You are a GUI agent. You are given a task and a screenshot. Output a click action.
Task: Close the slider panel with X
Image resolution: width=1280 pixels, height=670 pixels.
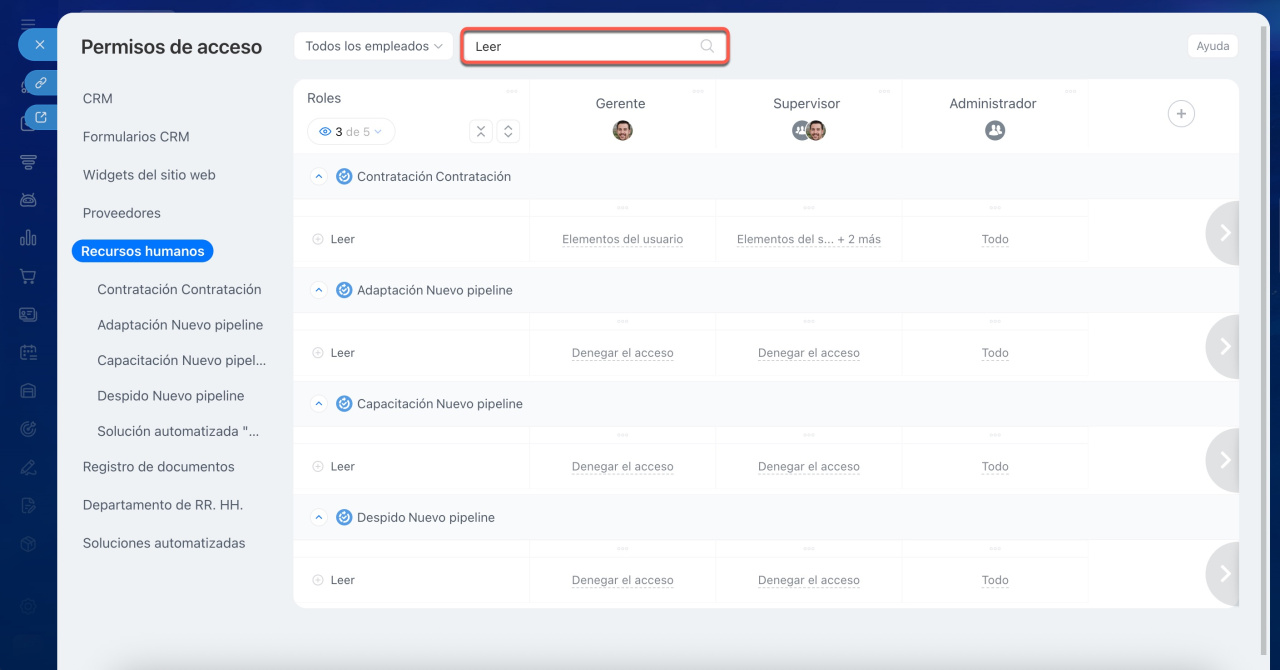point(39,45)
